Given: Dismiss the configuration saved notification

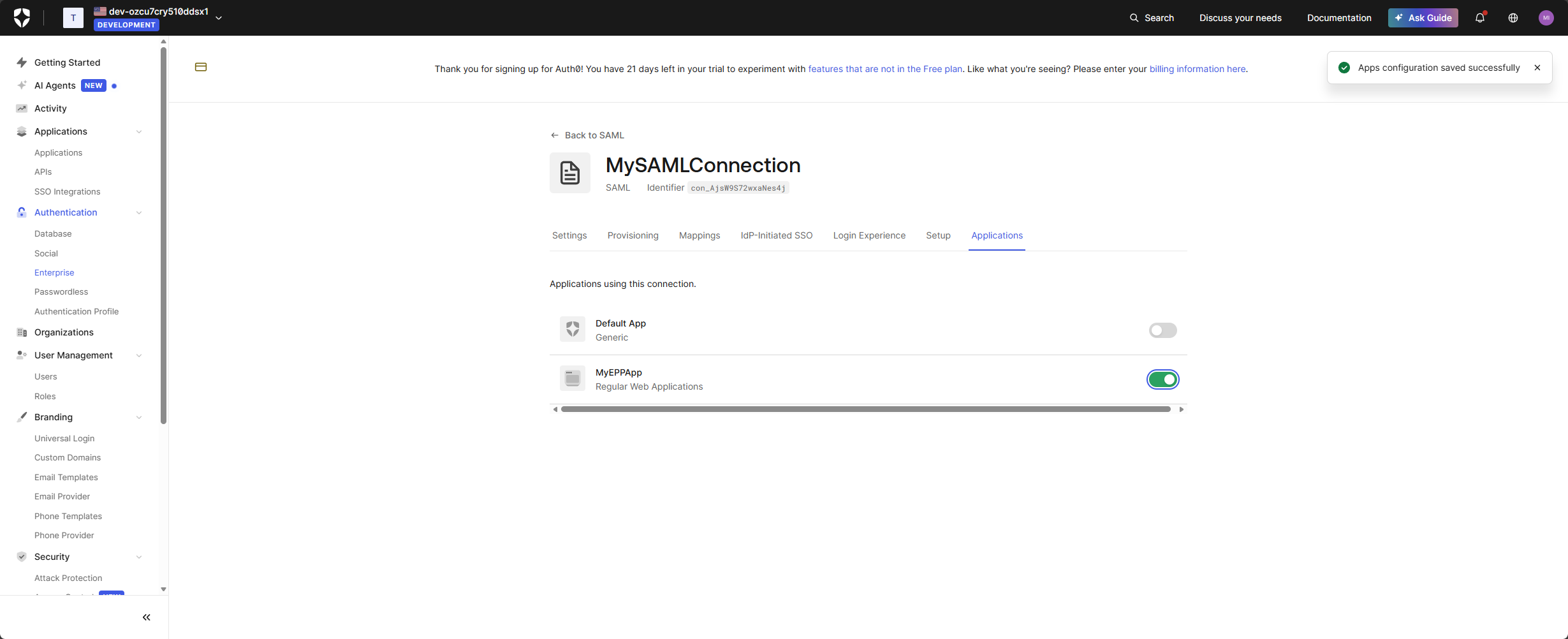Looking at the screenshot, I should coord(1537,67).
